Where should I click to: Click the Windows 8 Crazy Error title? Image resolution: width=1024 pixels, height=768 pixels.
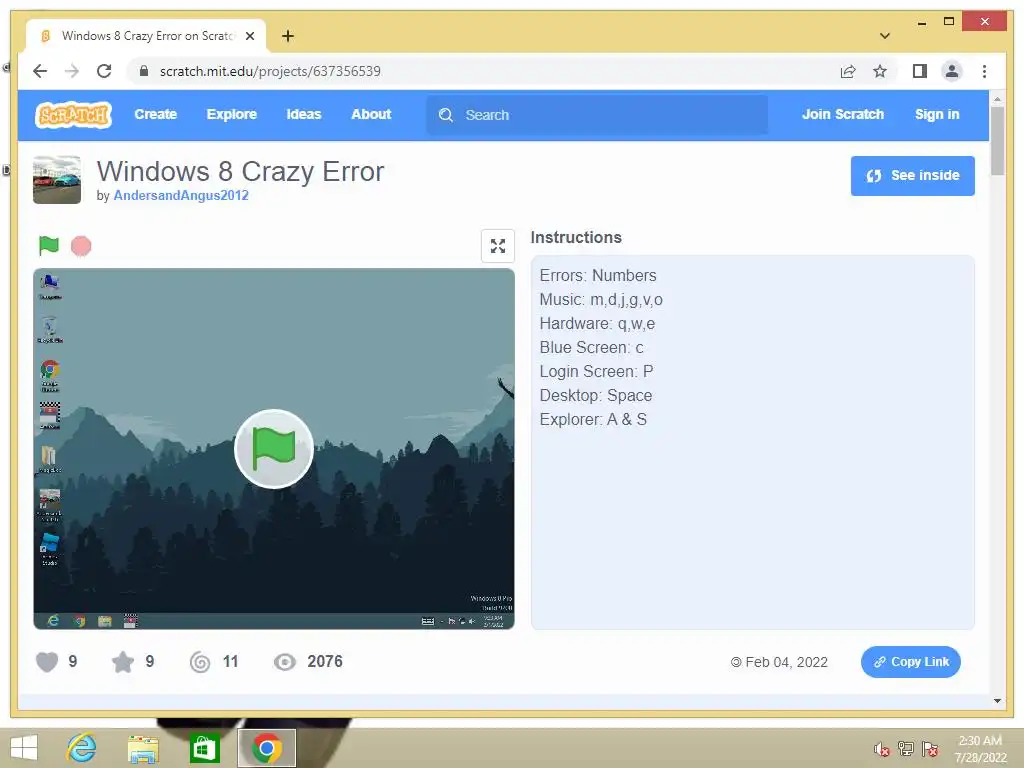point(240,172)
